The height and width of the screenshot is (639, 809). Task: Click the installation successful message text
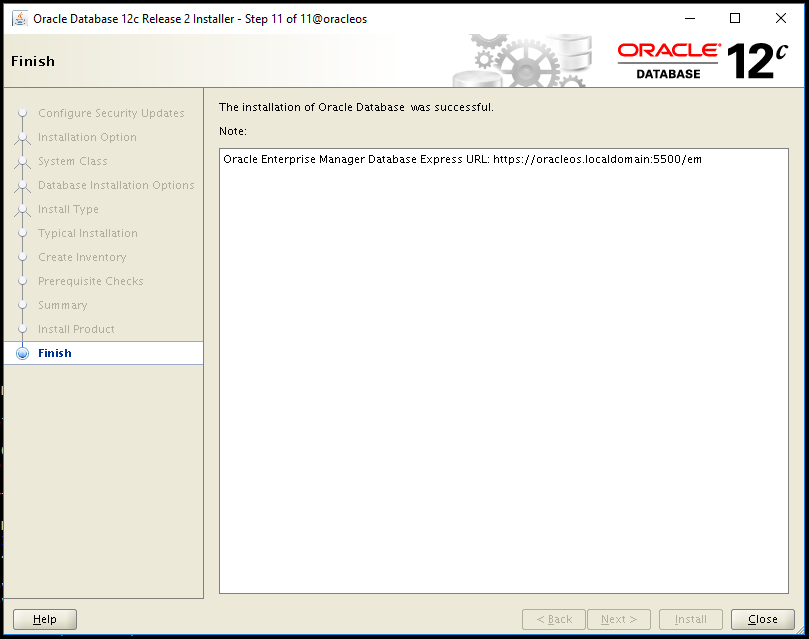[x=356, y=107]
